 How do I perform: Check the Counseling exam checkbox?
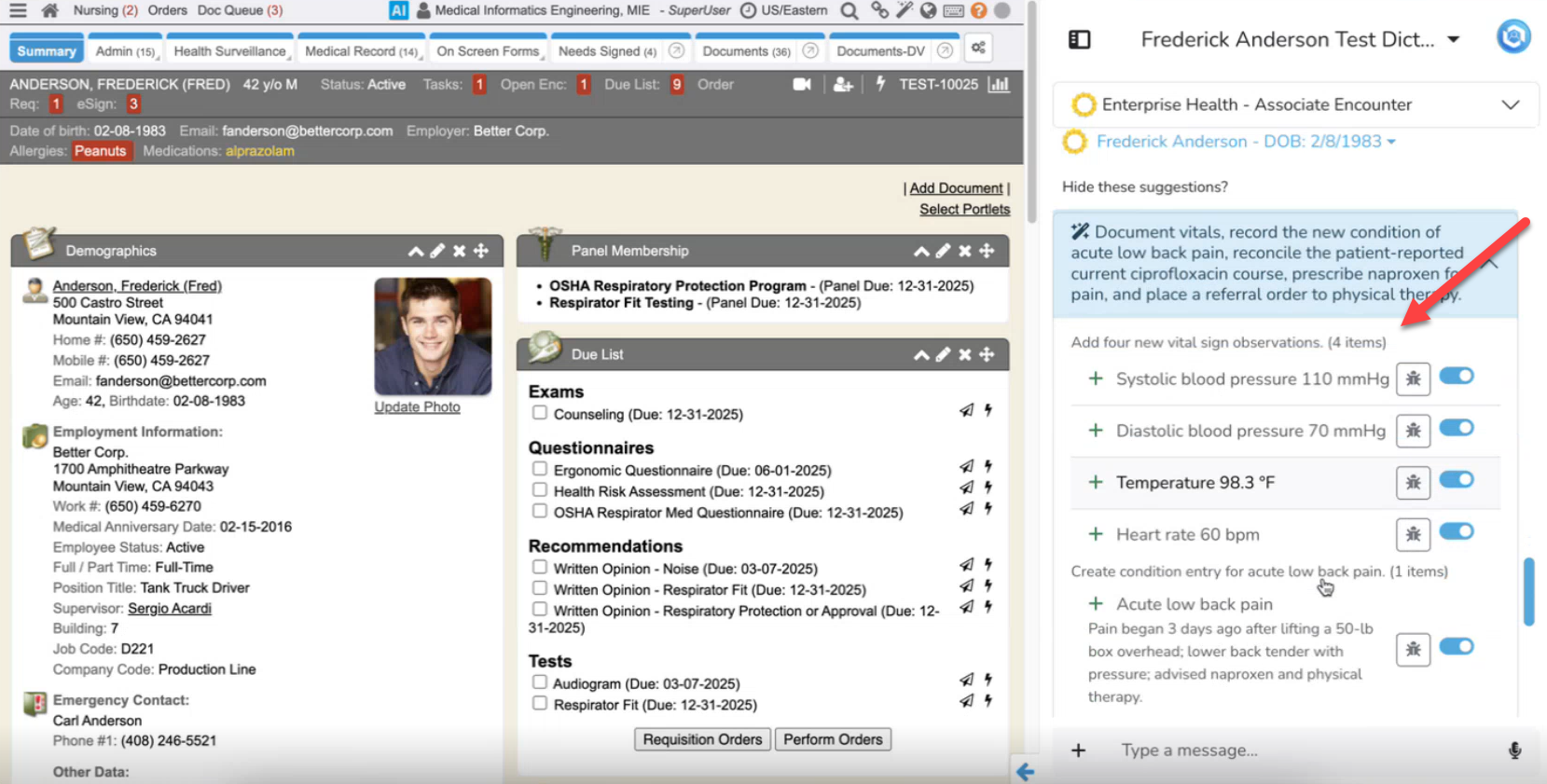(540, 412)
